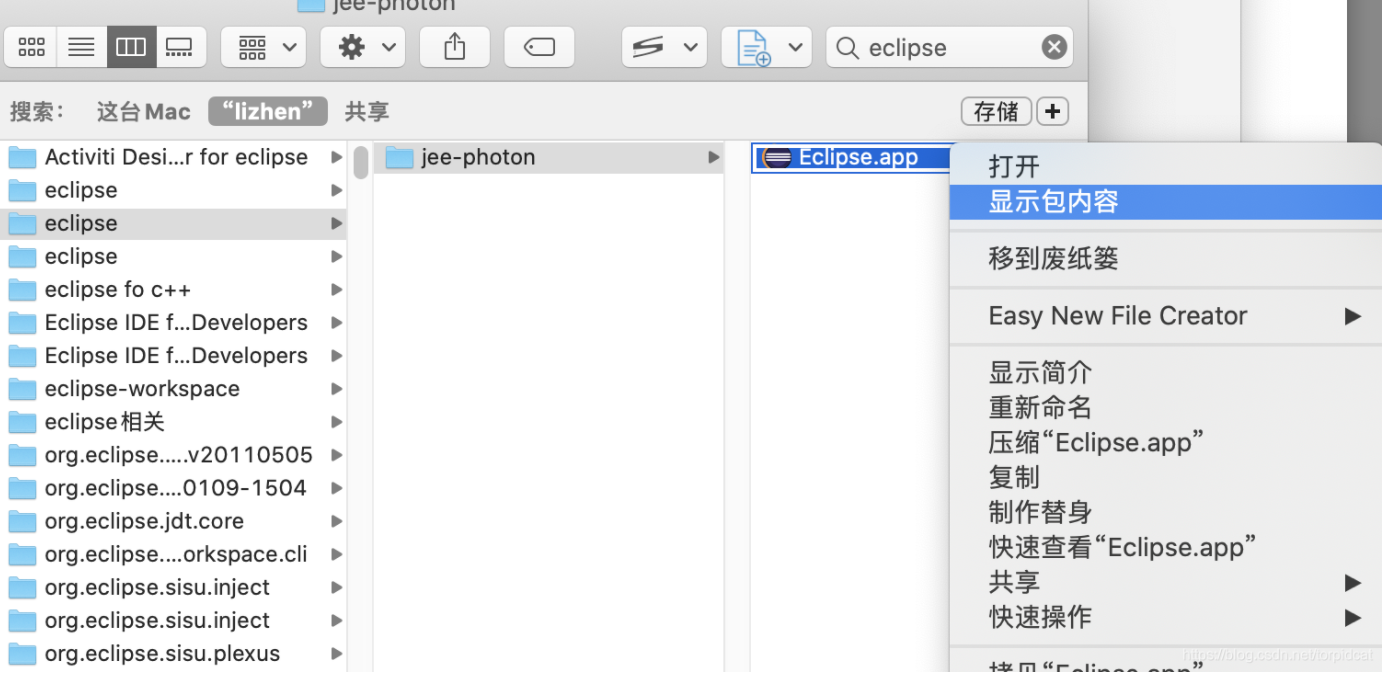The width and height of the screenshot is (1386, 676).
Task: Select the jee-photon folder
Action: pyautogui.click(x=549, y=157)
